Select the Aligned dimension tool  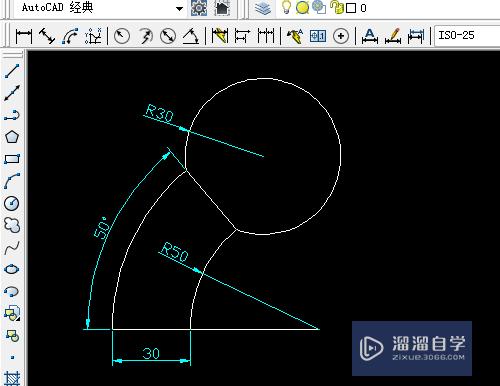click(x=47, y=36)
